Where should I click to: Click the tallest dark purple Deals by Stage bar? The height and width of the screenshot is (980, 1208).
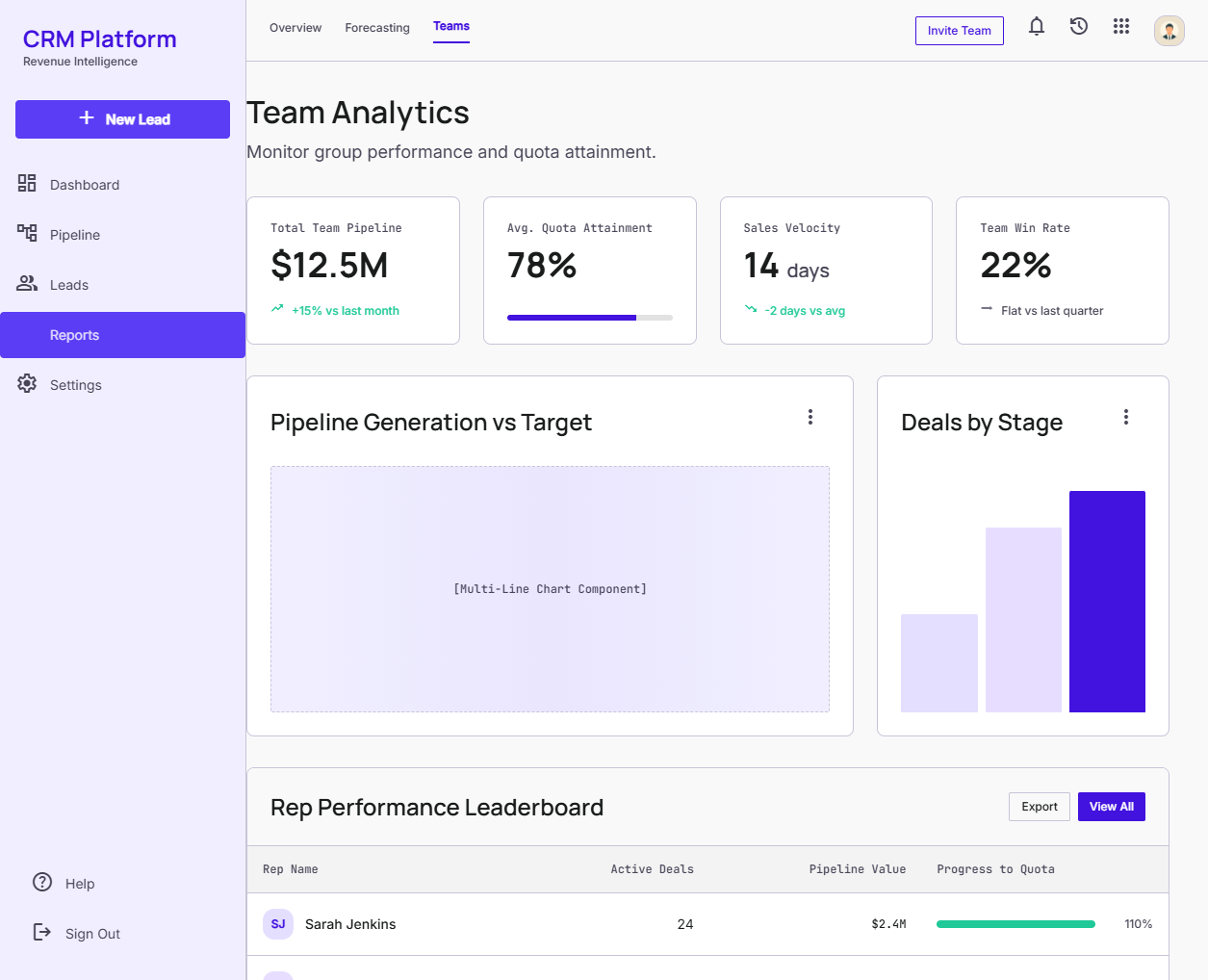(x=1107, y=602)
